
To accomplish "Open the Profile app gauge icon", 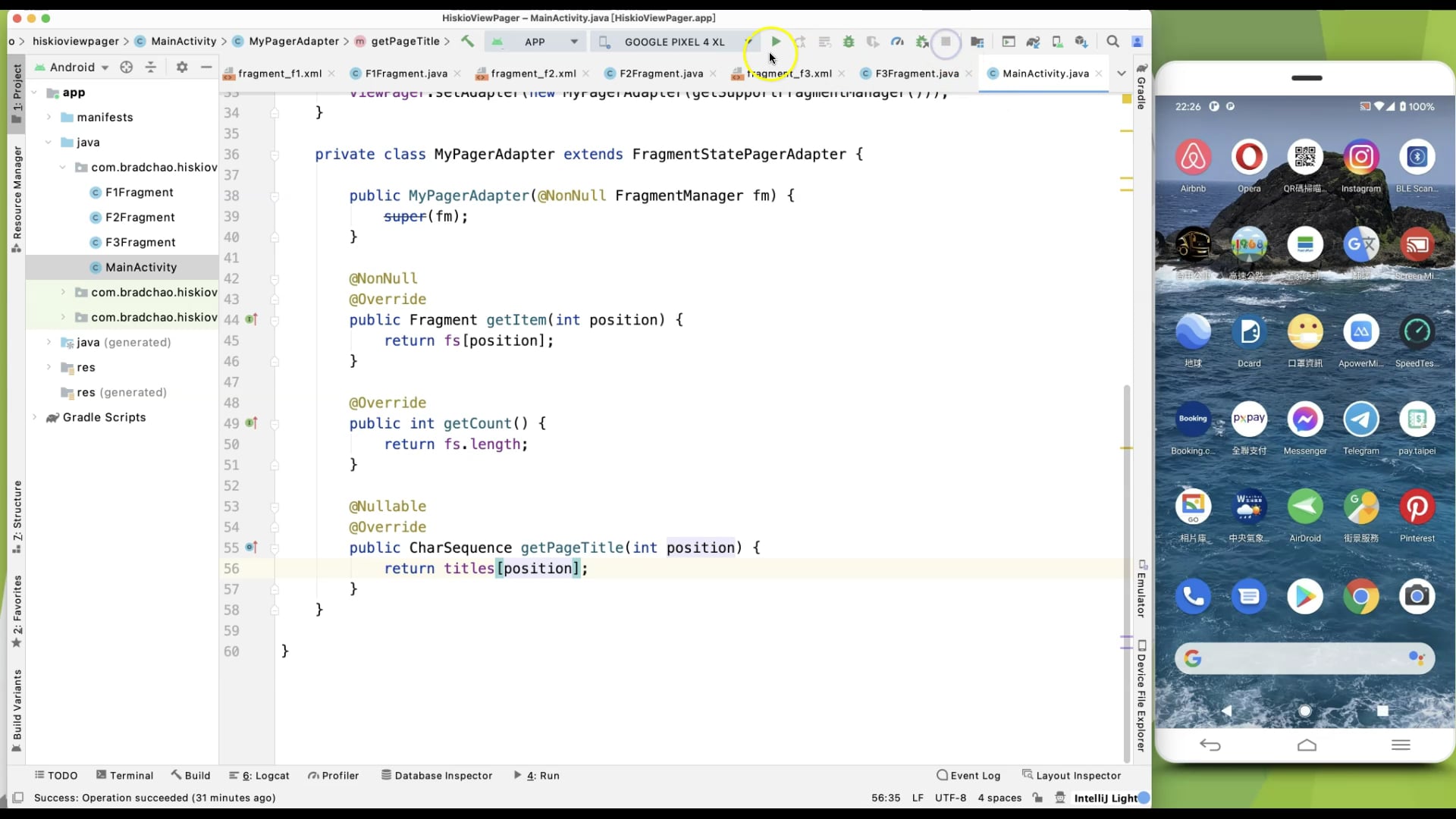I will point(897,42).
